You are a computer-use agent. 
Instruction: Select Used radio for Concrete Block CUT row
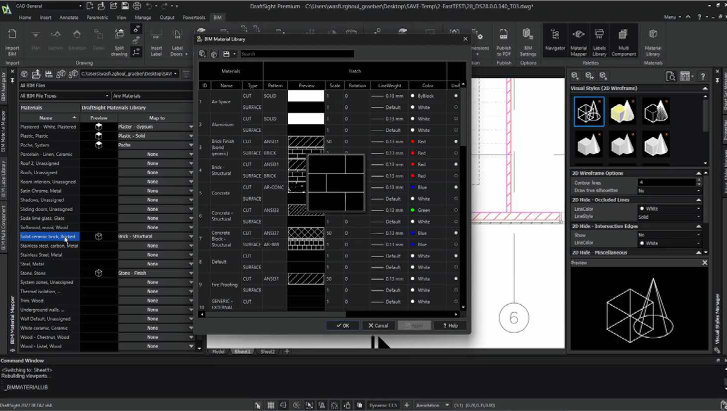456,233
